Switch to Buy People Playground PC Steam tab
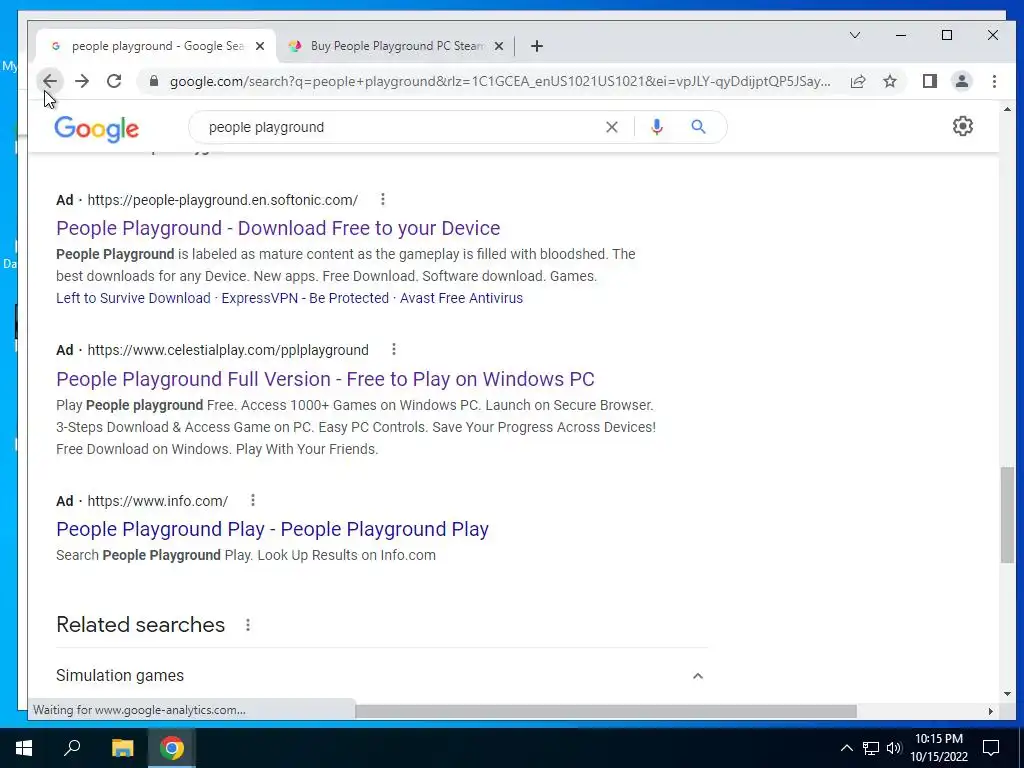Screen dimensions: 1024x768 click(x=397, y=46)
